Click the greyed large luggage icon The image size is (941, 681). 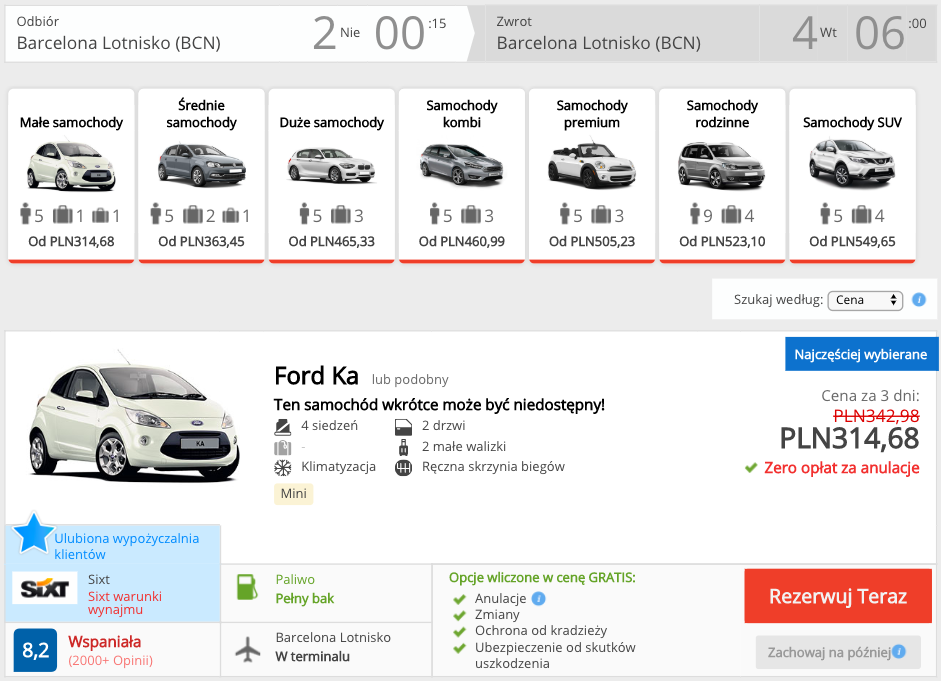(x=283, y=448)
